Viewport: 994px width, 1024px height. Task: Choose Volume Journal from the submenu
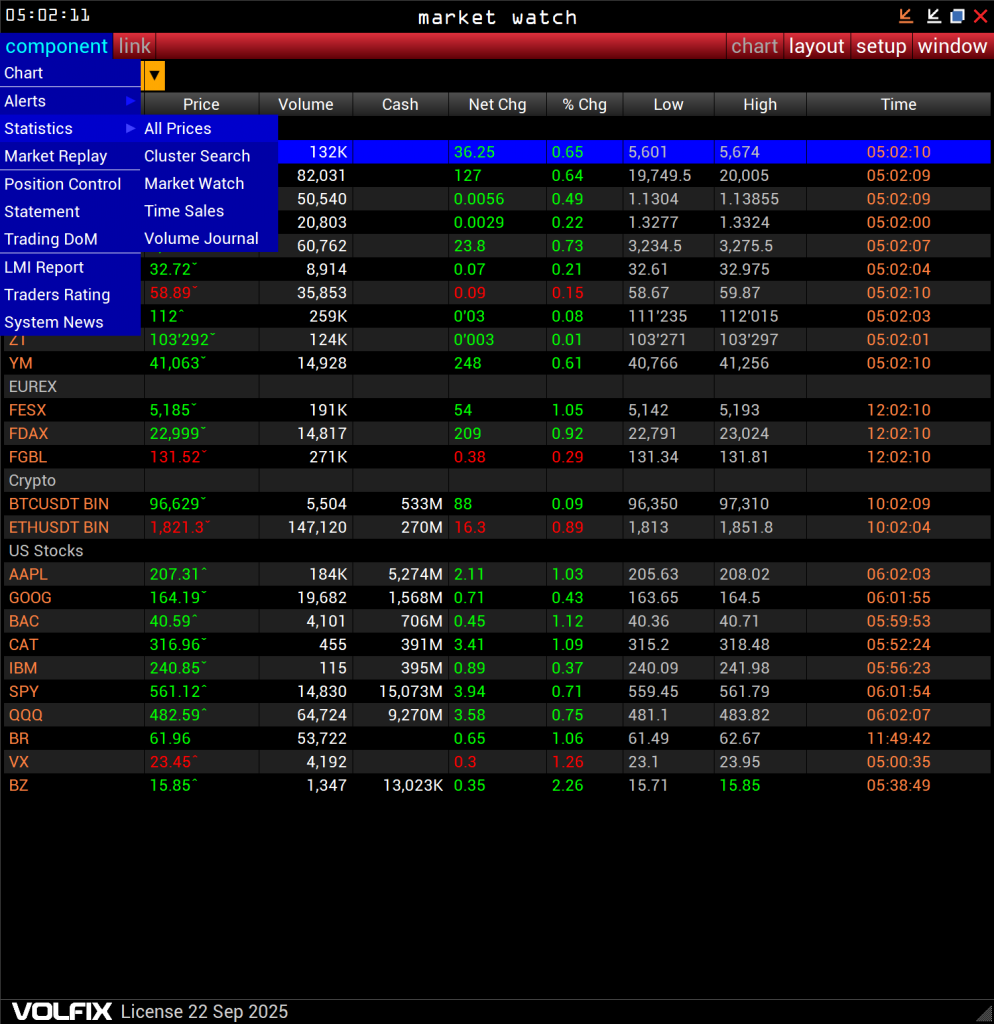coord(209,238)
